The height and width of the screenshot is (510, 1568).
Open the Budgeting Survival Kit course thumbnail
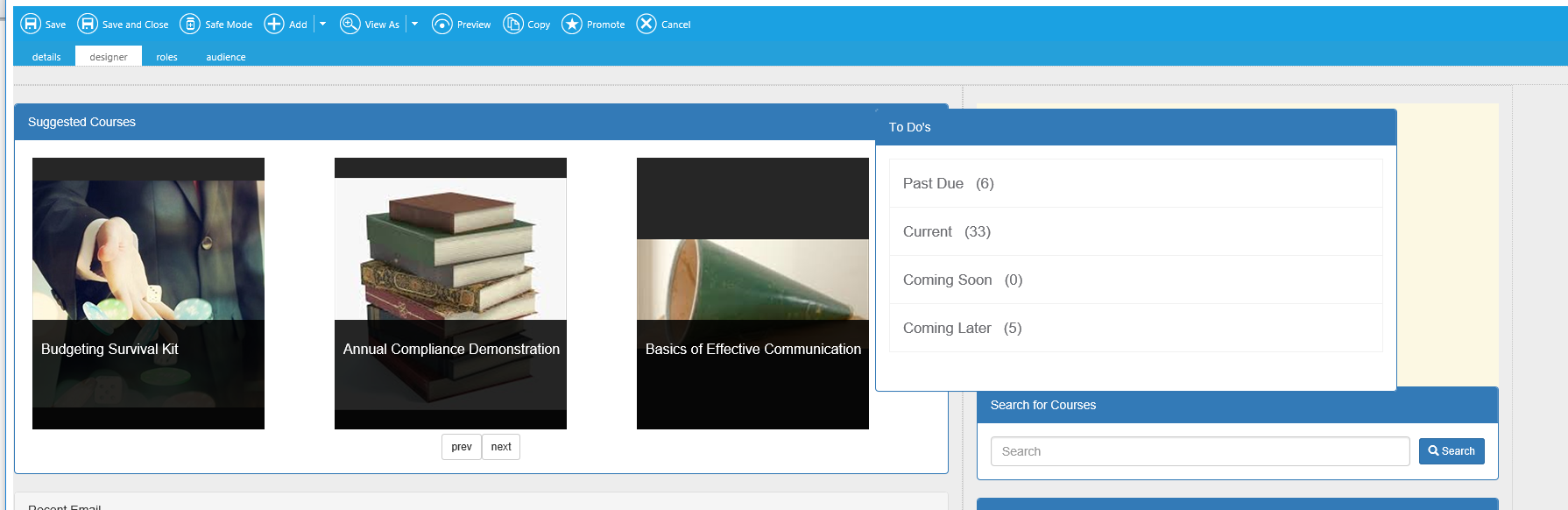click(x=148, y=293)
